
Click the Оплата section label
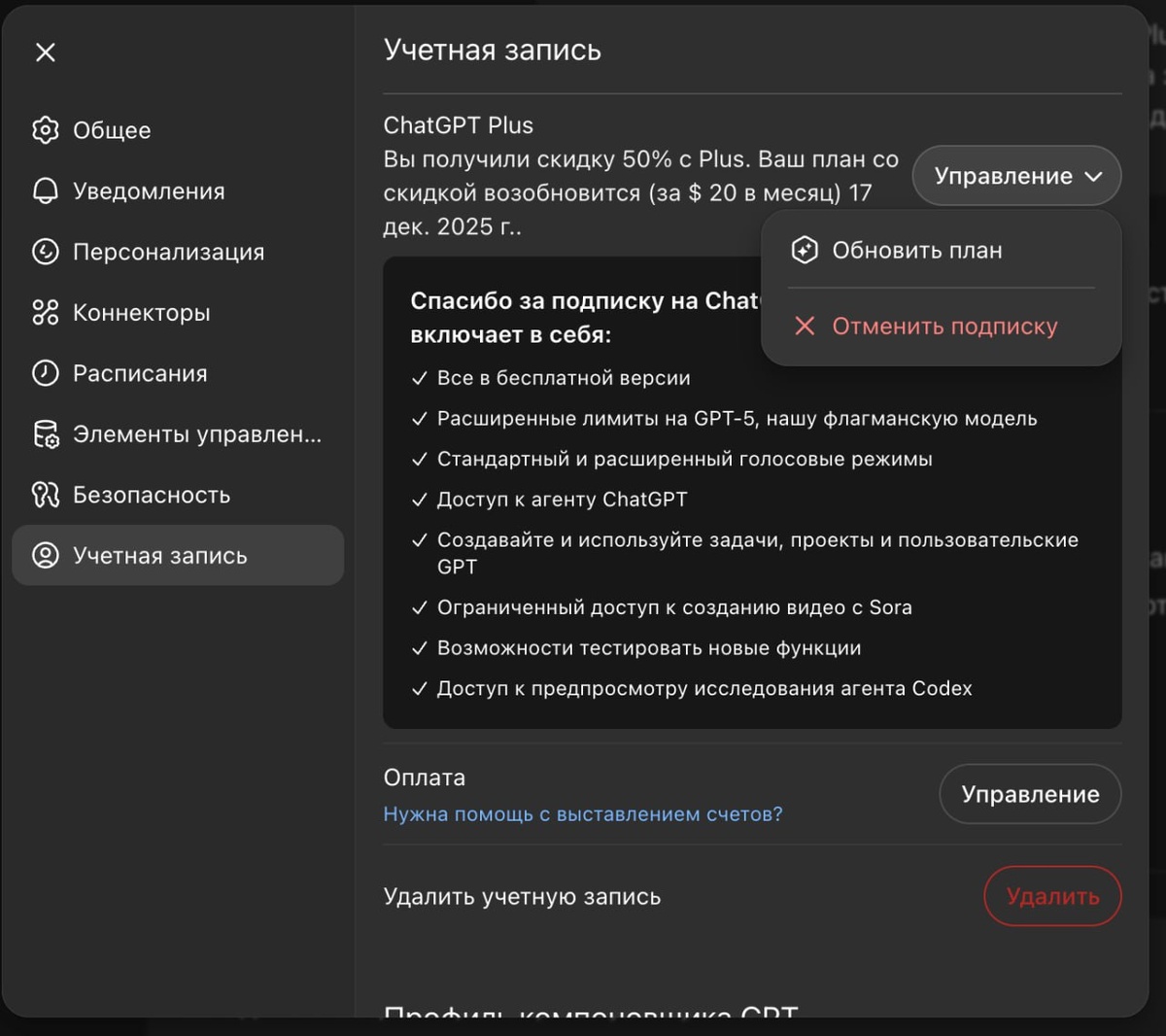[425, 777]
